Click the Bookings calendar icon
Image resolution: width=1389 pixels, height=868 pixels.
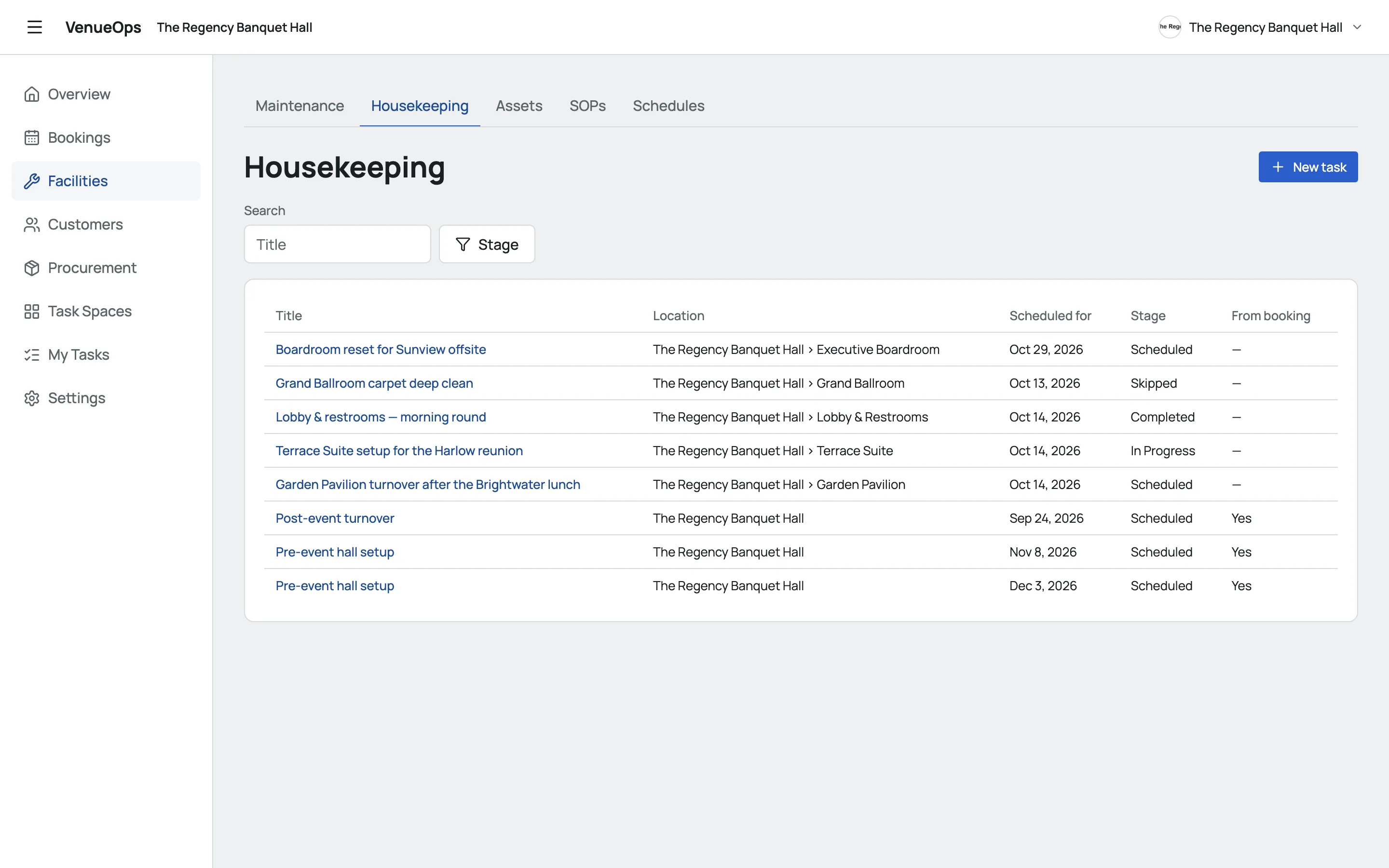click(31, 138)
